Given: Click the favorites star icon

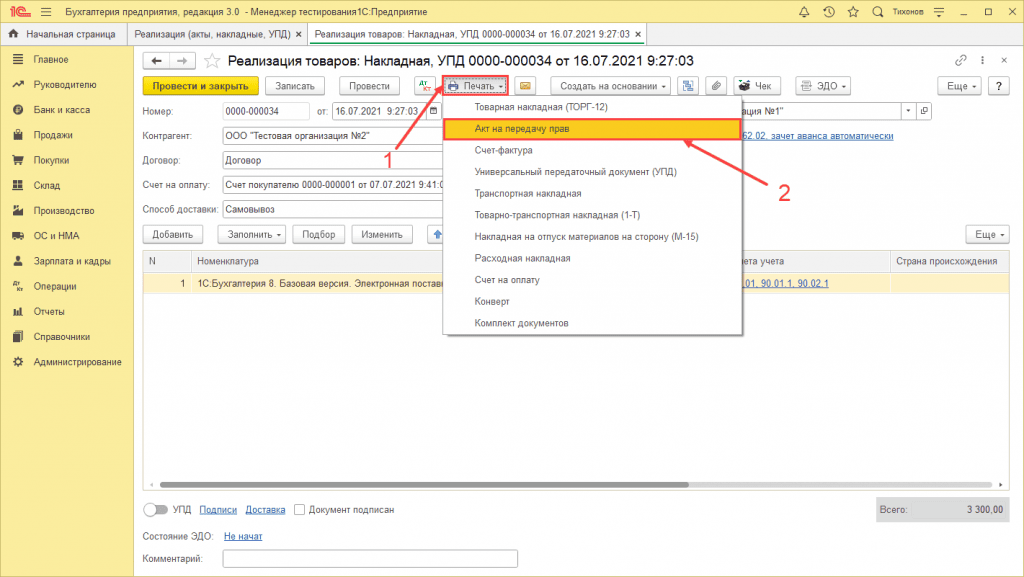Looking at the screenshot, I should tap(854, 11).
